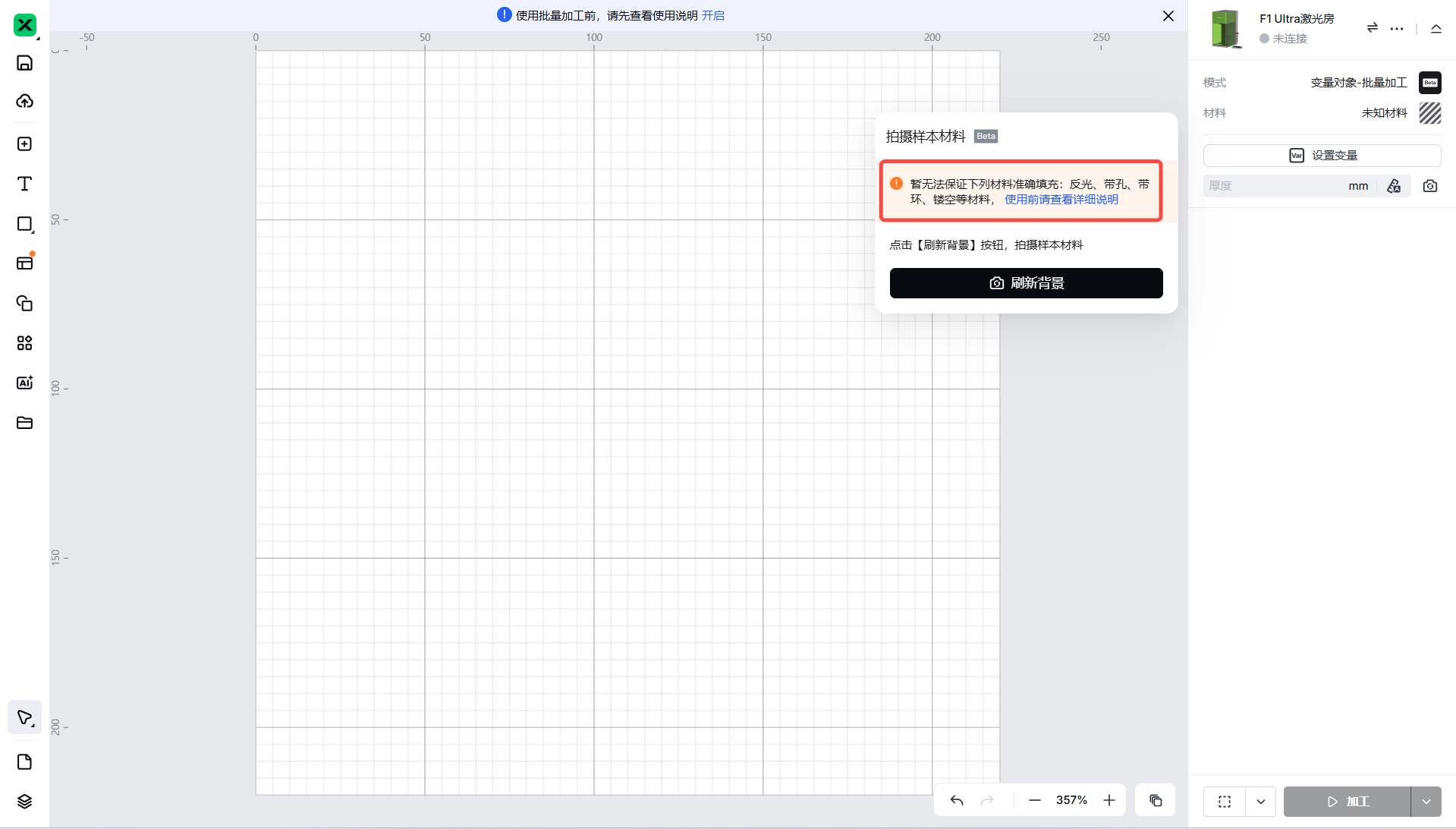The height and width of the screenshot is (829, 1456).
Task: Click the 刷新背景 button
Action: pyautogui.click(x=1026, y=283)
